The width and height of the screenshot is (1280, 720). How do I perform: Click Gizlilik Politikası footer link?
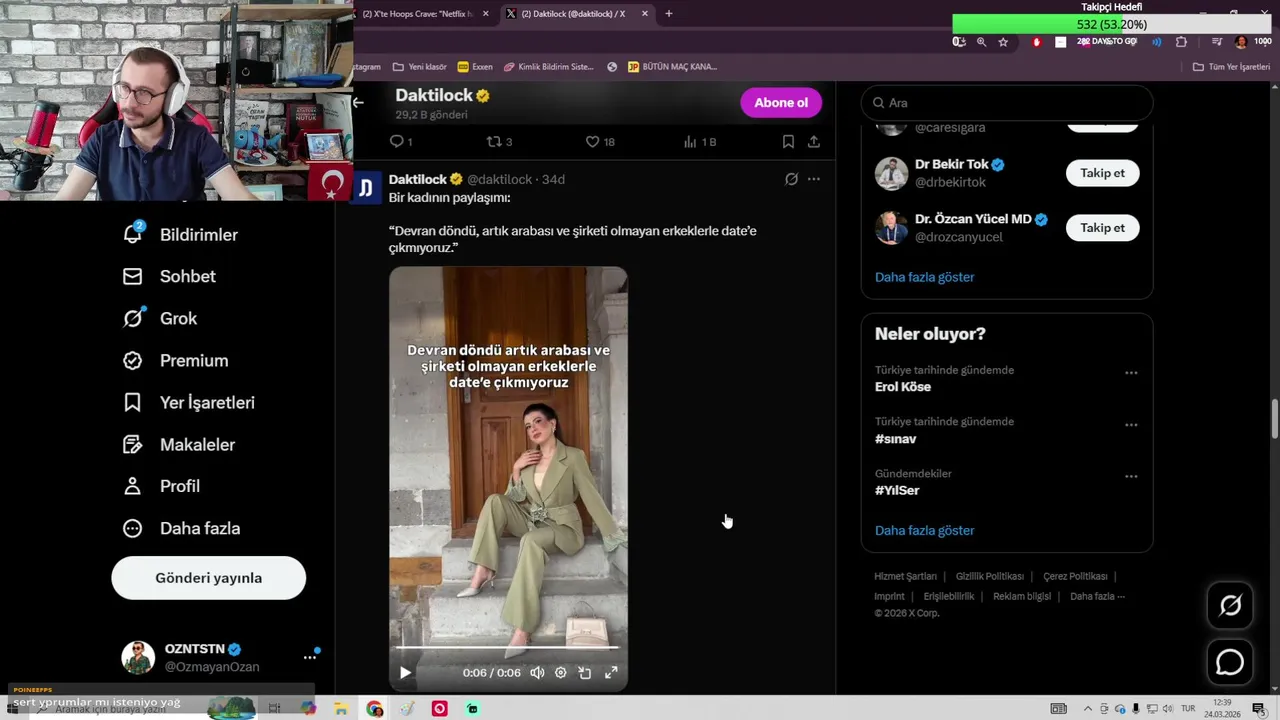pyautogui.click(x=989, y=577)
